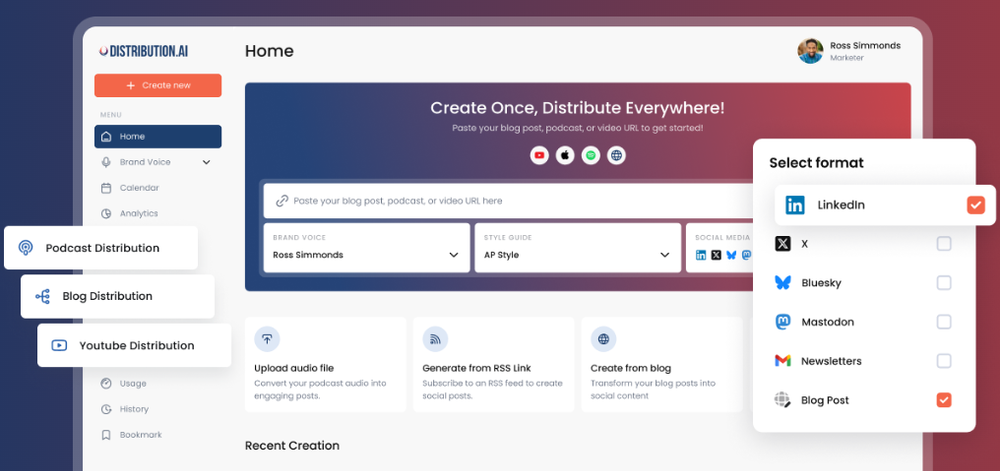Click the Blog Distribution branch icon
This screenshot has height=471, width=1000.
[x=43, y=296]
